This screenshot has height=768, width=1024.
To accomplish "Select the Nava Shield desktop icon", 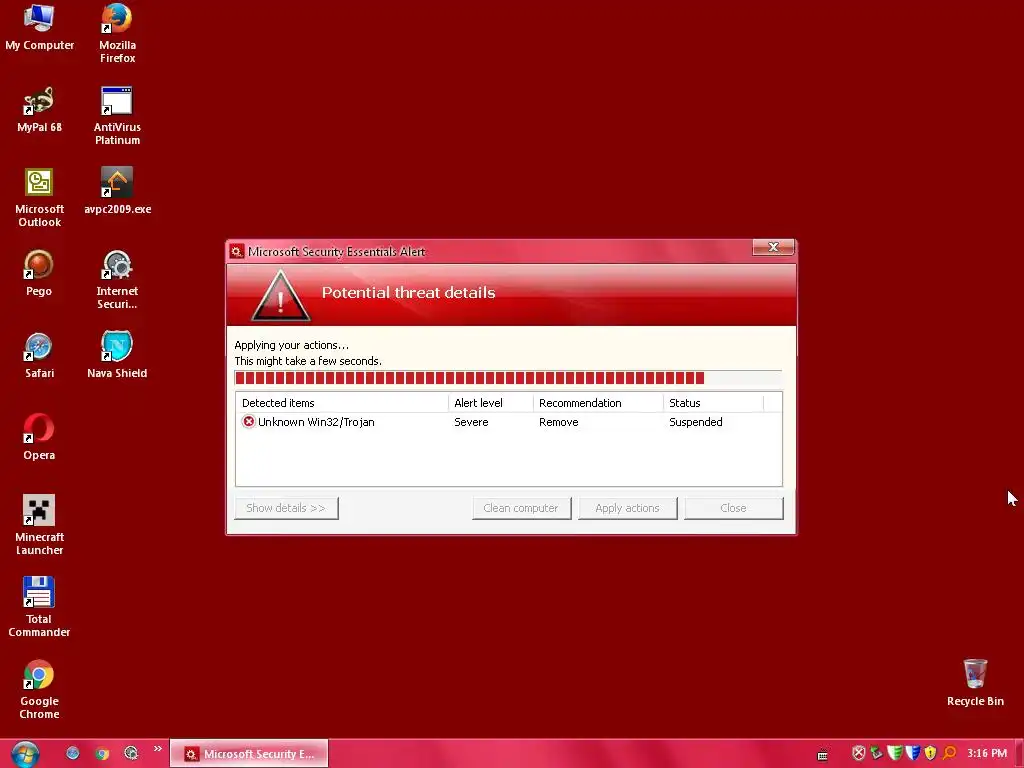I will (117, 355).
